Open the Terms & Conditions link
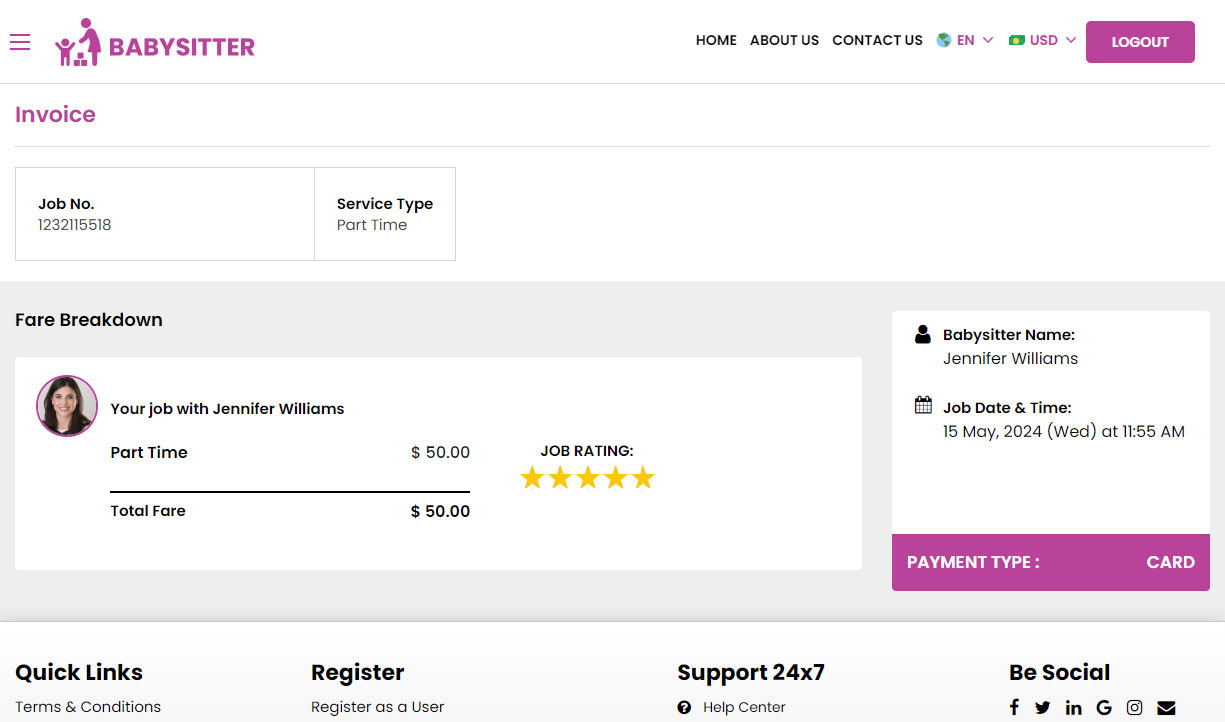The height and width of the screenshot is (722, 1225). [x=88, y=707]
